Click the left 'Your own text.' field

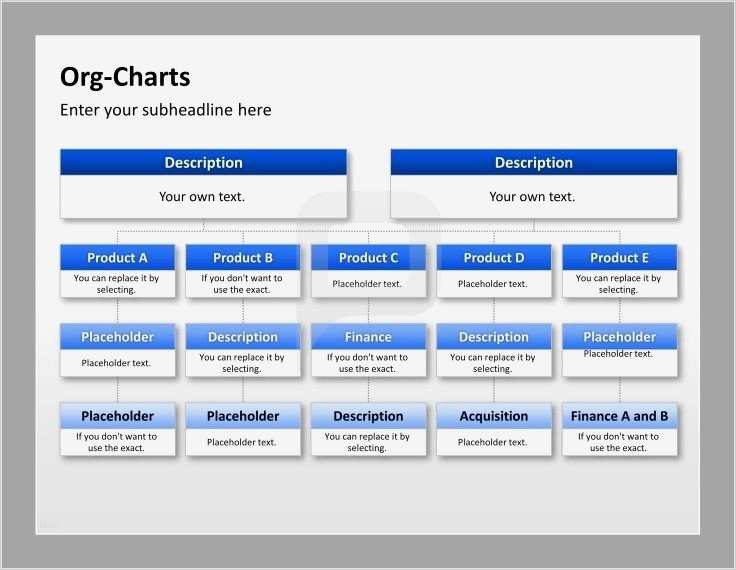pyautogui.click(x=204, y=196)
